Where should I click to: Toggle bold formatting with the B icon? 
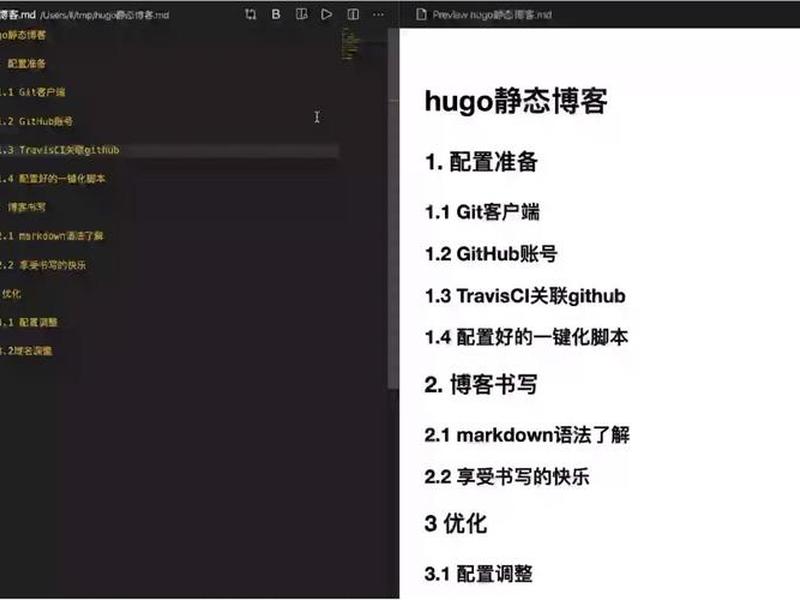point(276,14)
